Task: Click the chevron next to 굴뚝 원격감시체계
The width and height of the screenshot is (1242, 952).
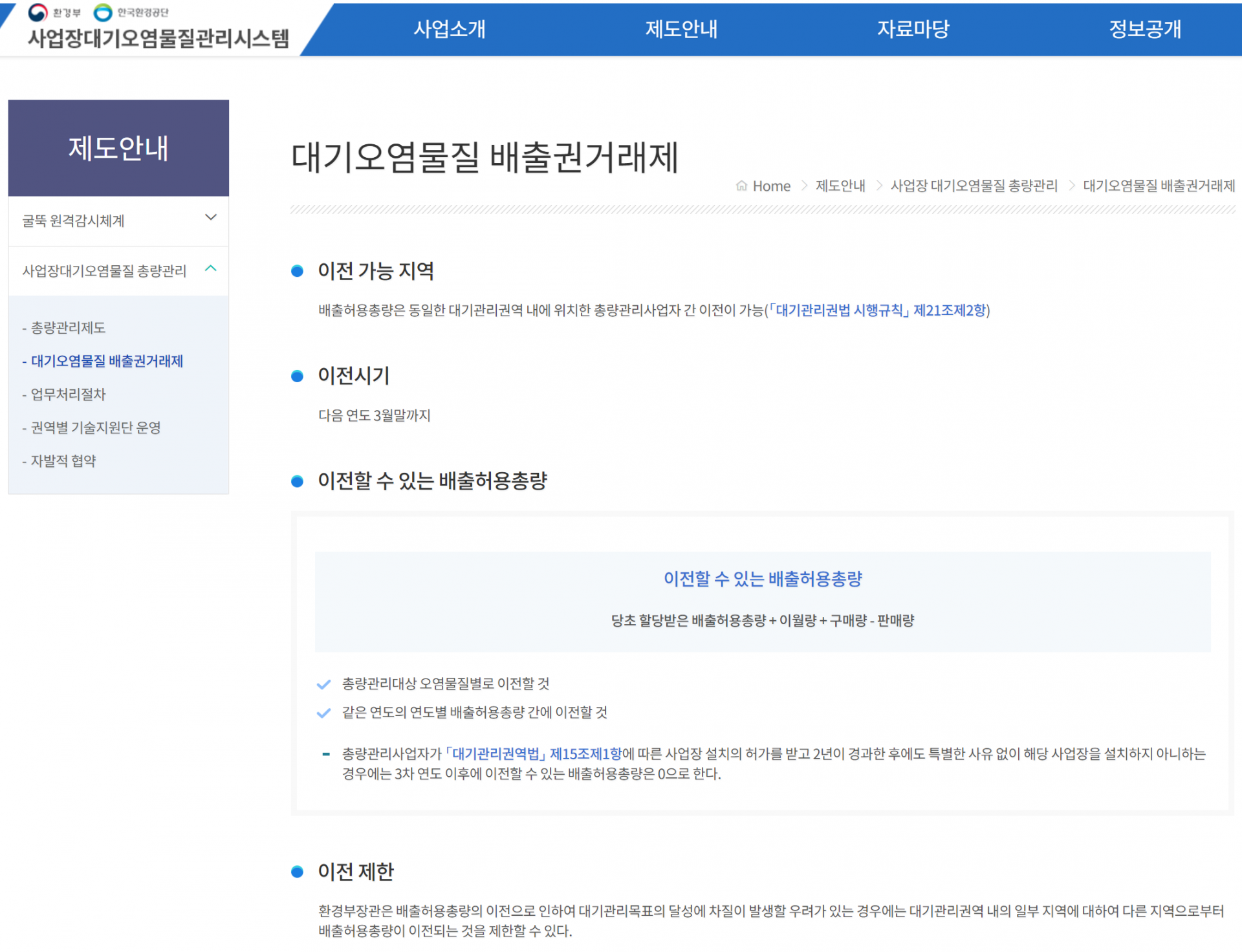Action: point(210,217)
